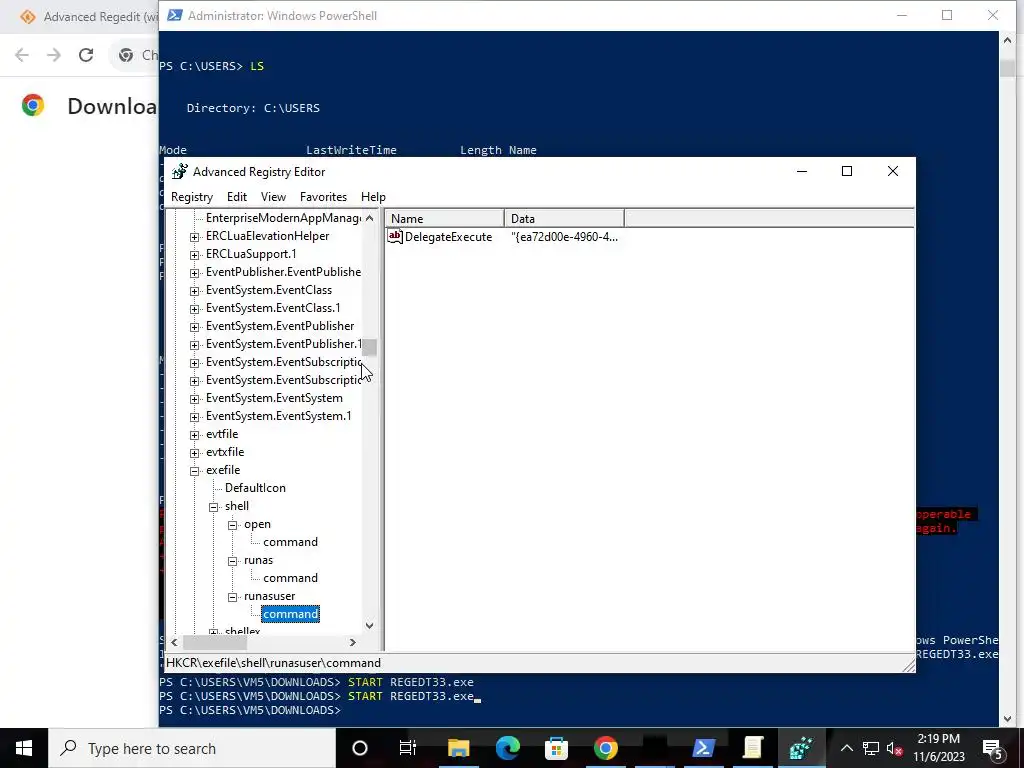This screenshot has height=768, width=1024.
Task: Open Microsoft Store from the taskbar
Action: click(556, 748)
